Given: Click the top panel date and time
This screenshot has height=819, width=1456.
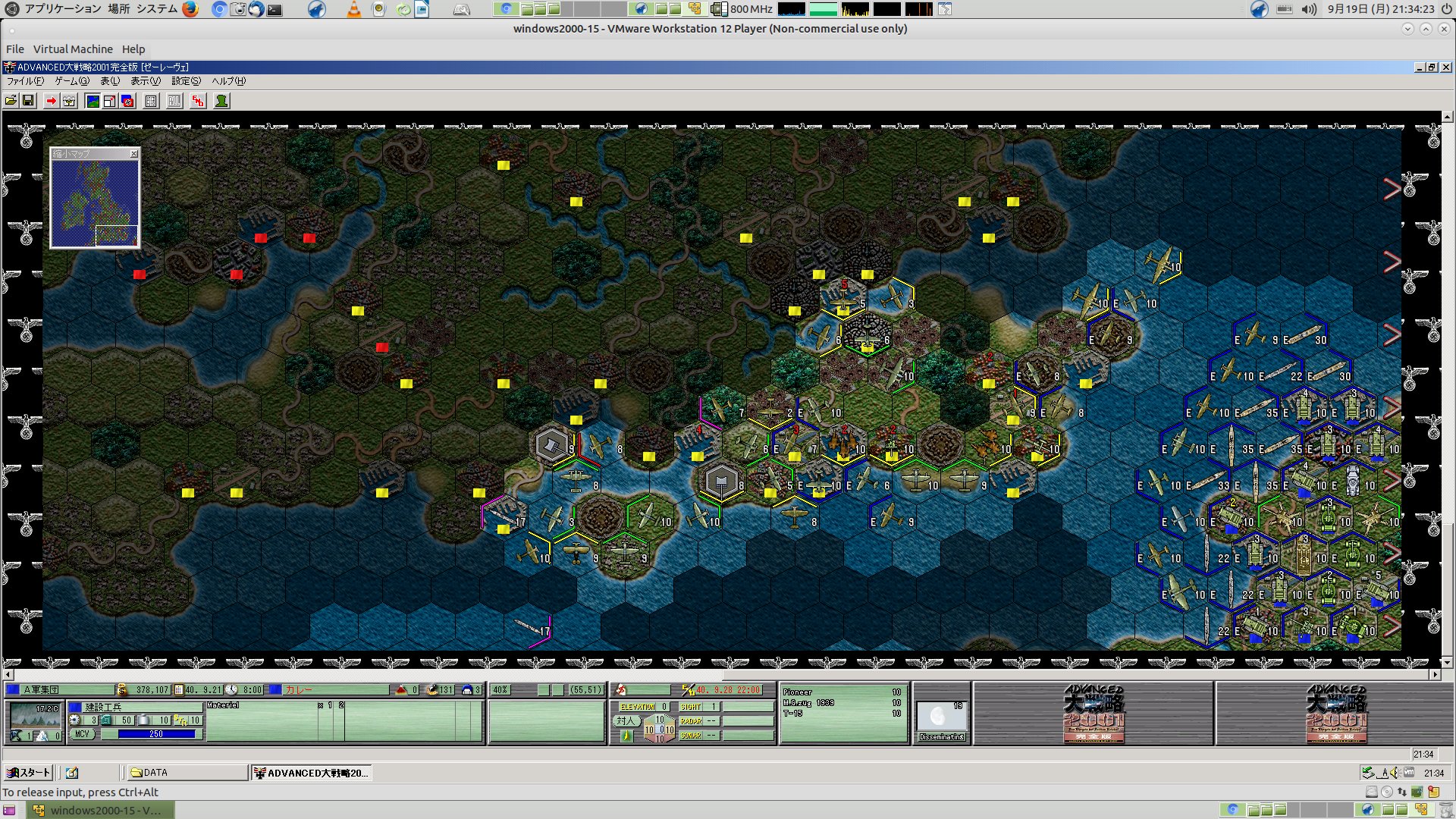Looking at the screenshot, I should pos(1381,9).
